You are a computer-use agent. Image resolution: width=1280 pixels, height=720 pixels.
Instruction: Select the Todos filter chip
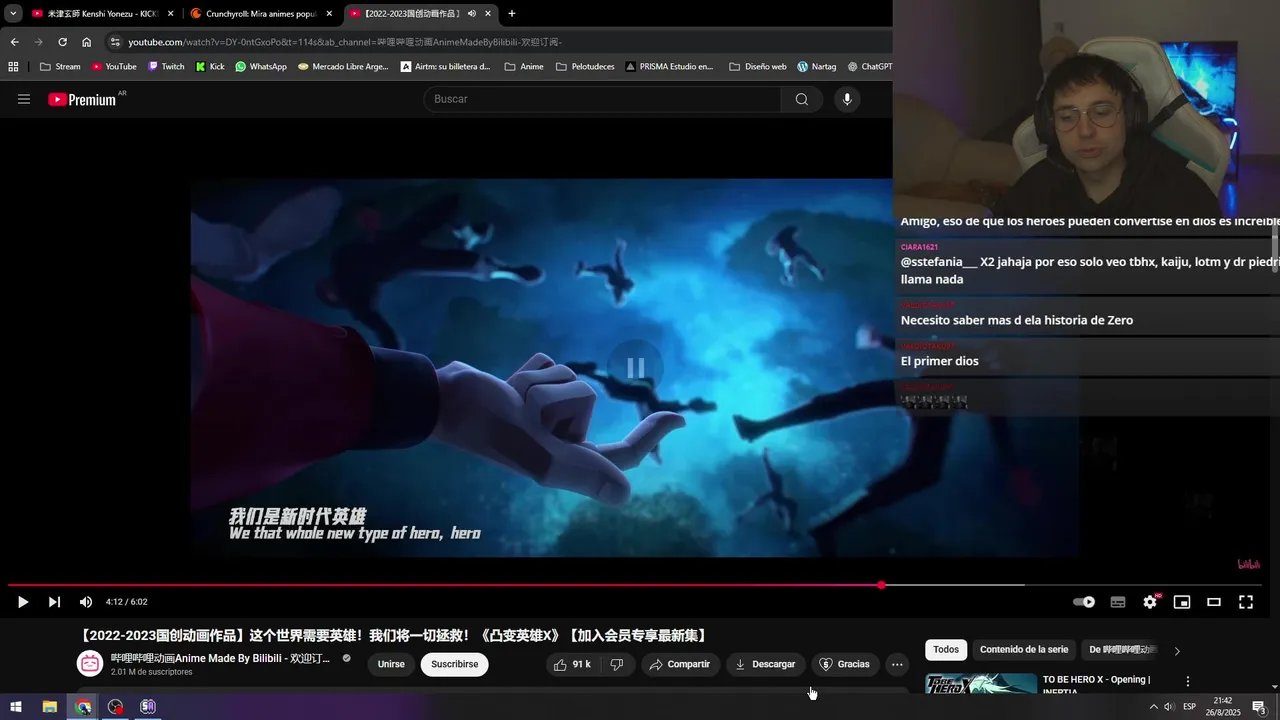point(946,650)
